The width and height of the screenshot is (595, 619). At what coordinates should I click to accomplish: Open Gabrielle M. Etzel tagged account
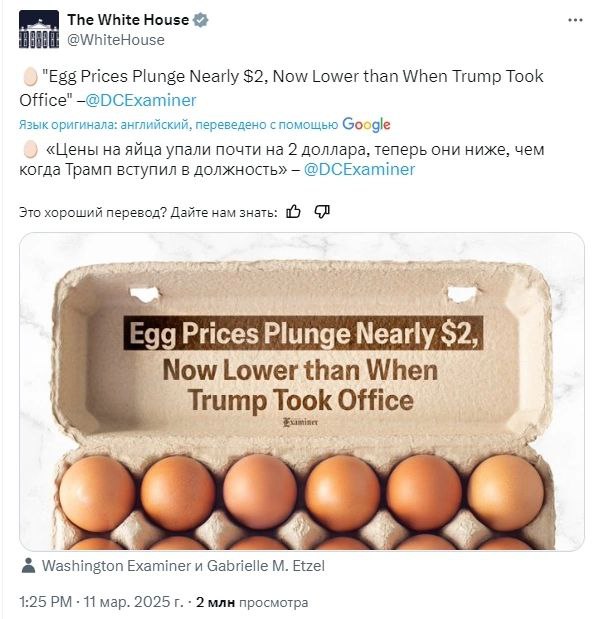[266, 566]
